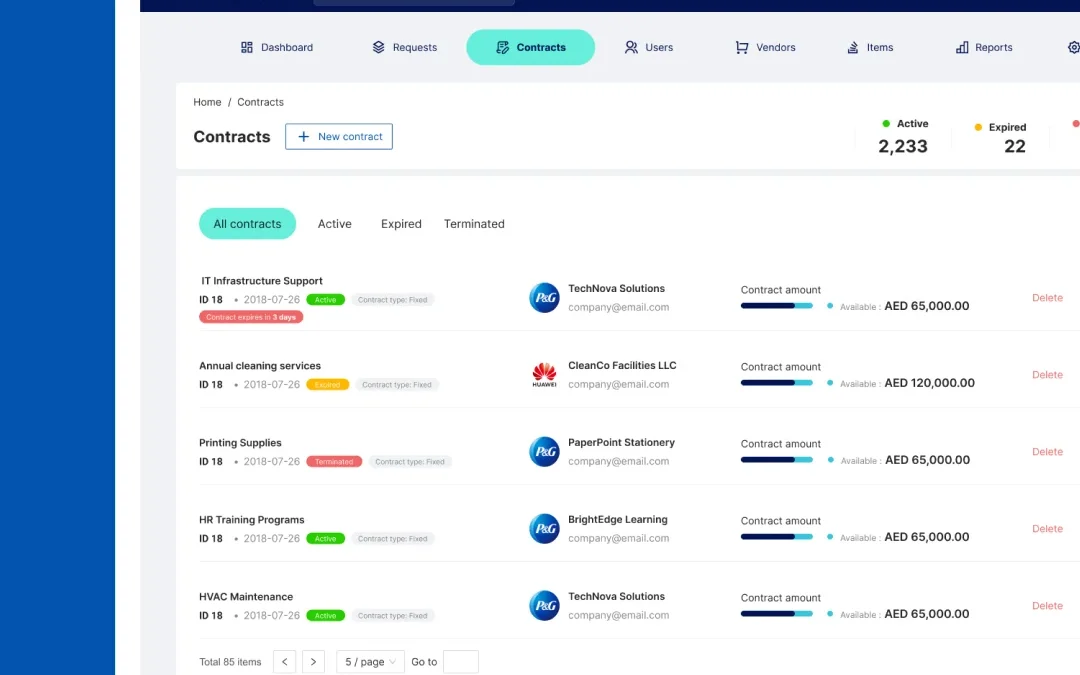
Task: Open the Vendors menu item
Action: click(766, 48)
